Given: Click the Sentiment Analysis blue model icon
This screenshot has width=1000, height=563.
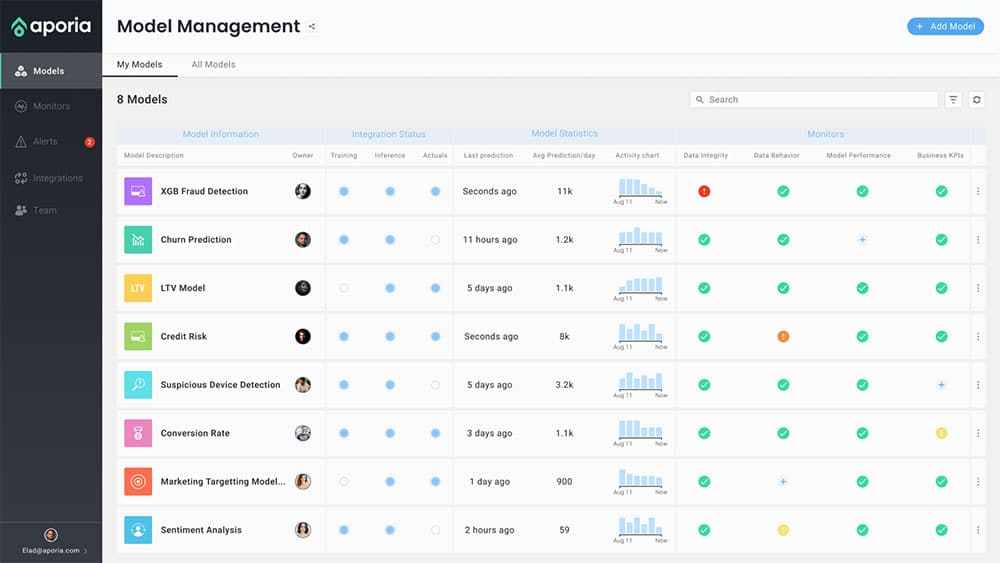Looking at the screenshot, I should point(138,530).
